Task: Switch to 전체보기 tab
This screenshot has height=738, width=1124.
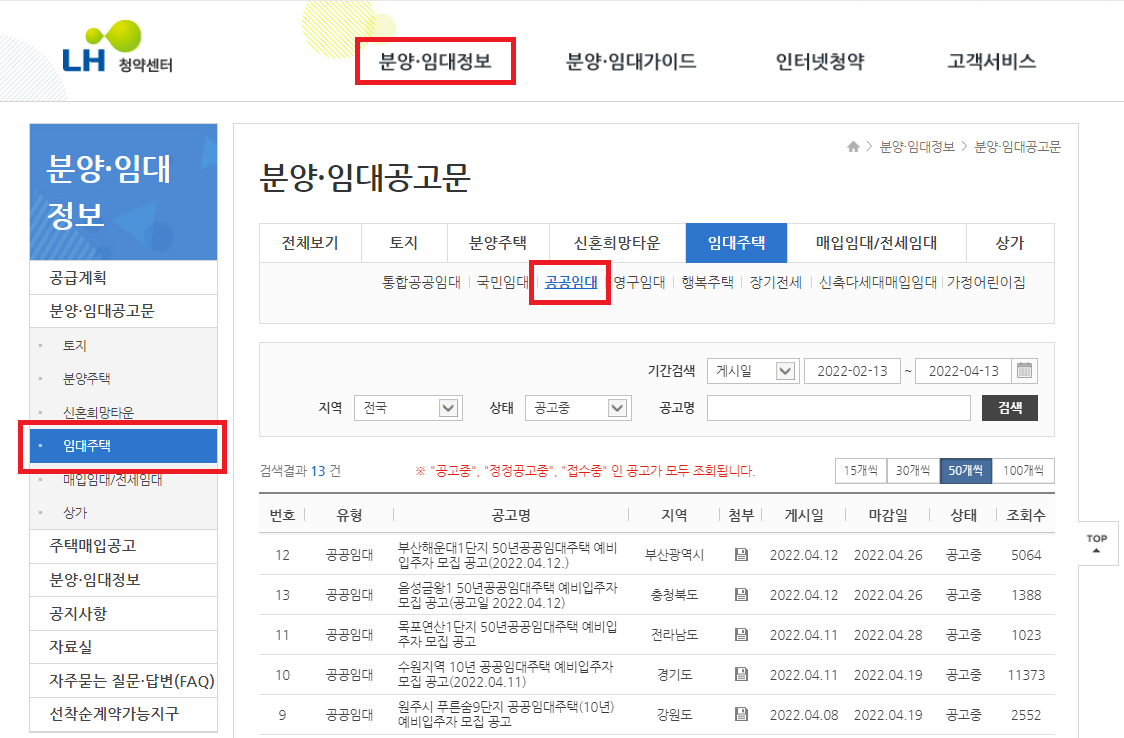Action: (x=310, y=243)
